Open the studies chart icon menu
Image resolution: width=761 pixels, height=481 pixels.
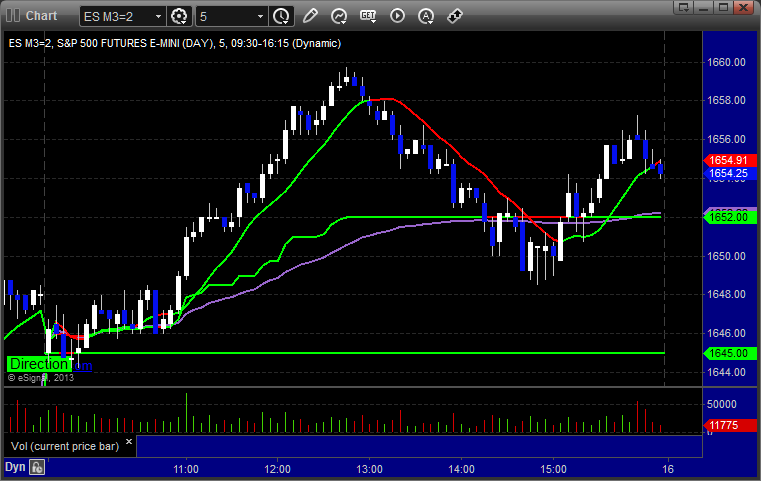point(339,16)
